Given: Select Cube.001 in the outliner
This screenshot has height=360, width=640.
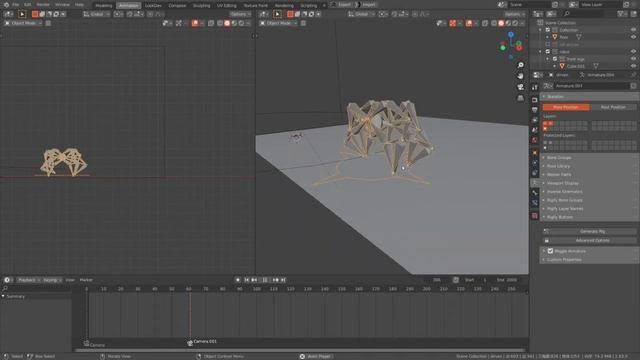Looking at the screenshot, I should coord(576,66).
